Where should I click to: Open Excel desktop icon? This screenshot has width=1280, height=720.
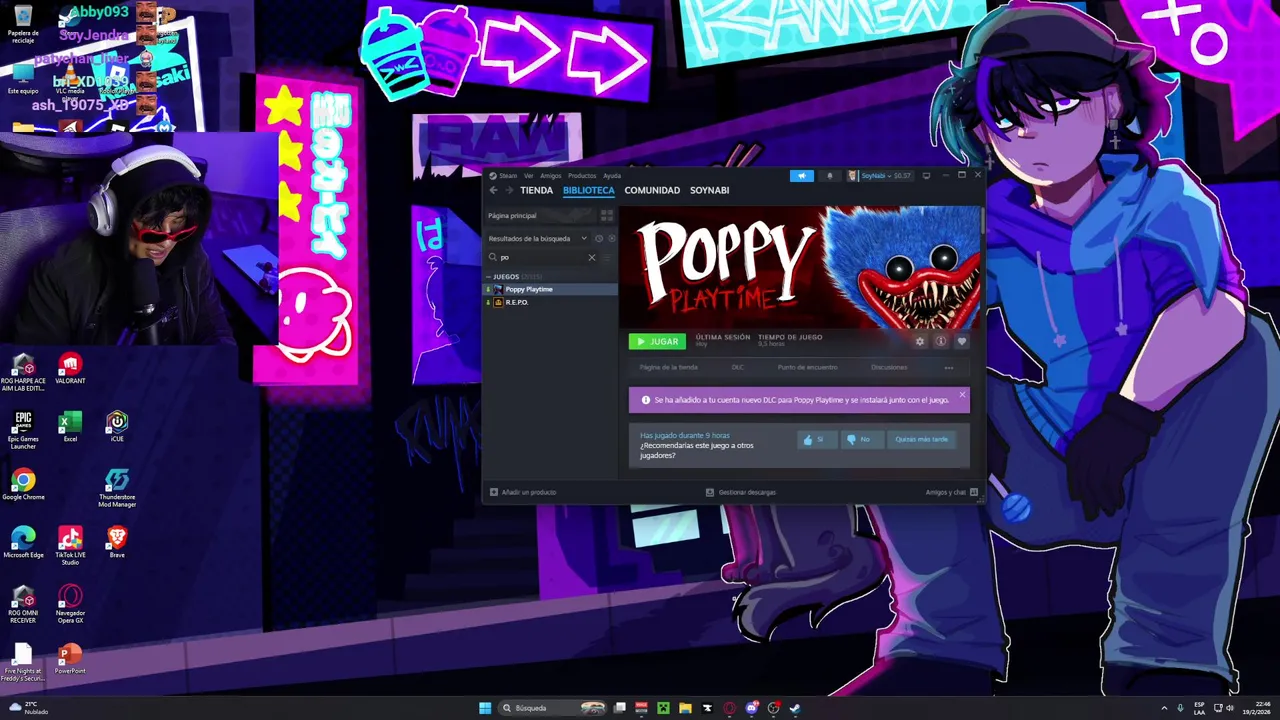pyautogui.click(x=70, y=426)
